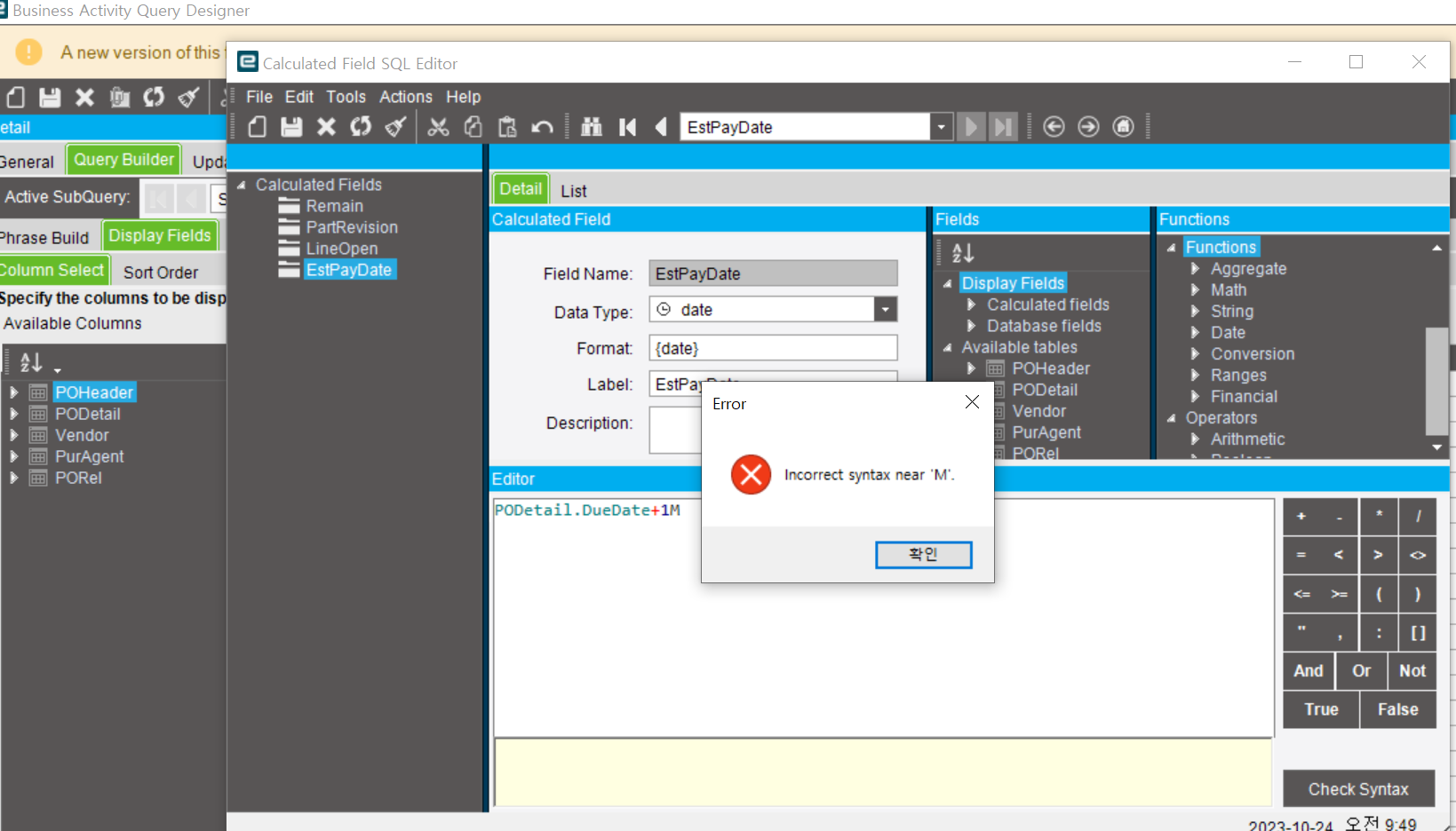Click the Check Syntax button

(1358, 788)
